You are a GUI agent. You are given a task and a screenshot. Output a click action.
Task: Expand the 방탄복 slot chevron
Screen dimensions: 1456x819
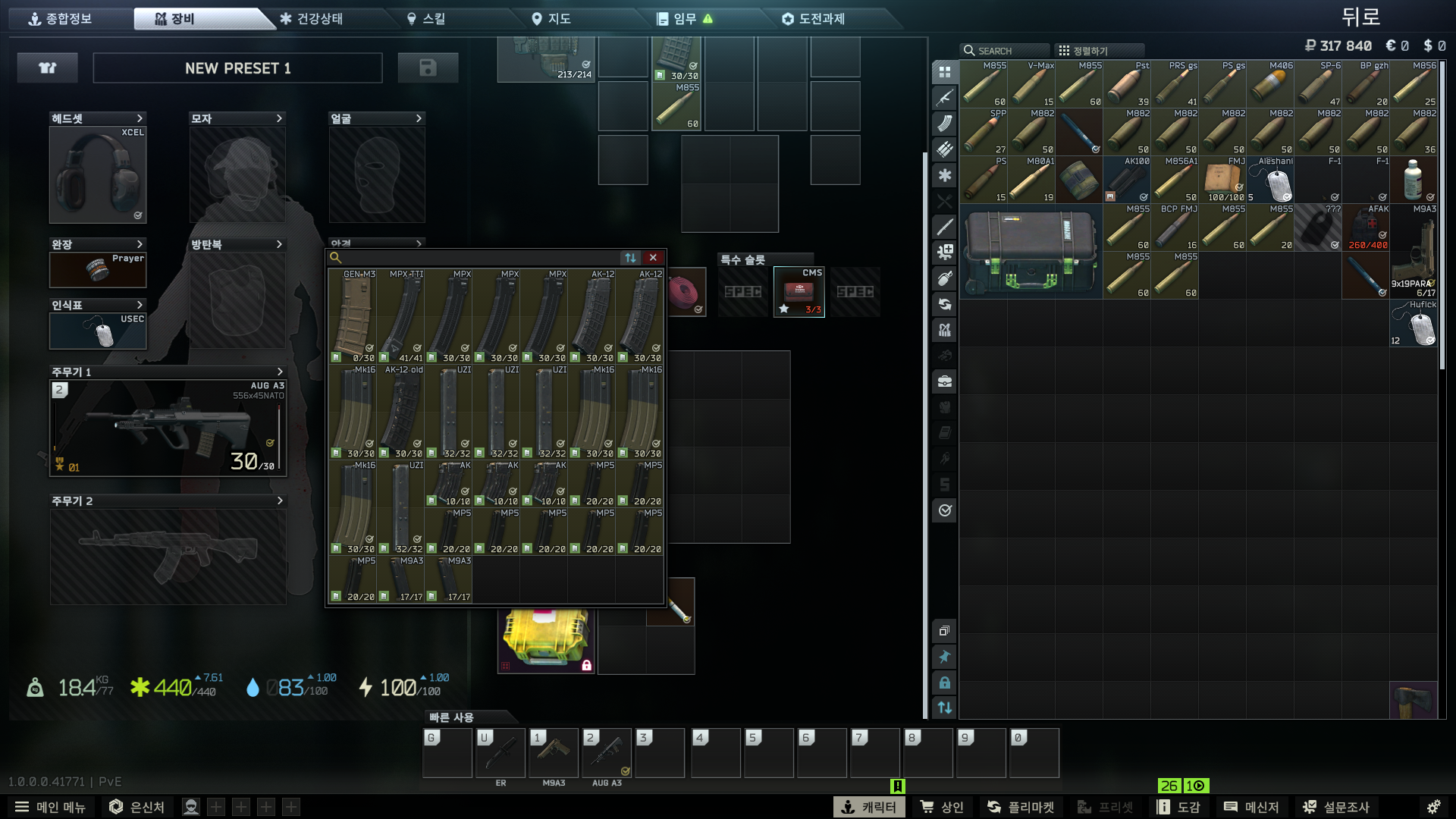pos(279,244)
